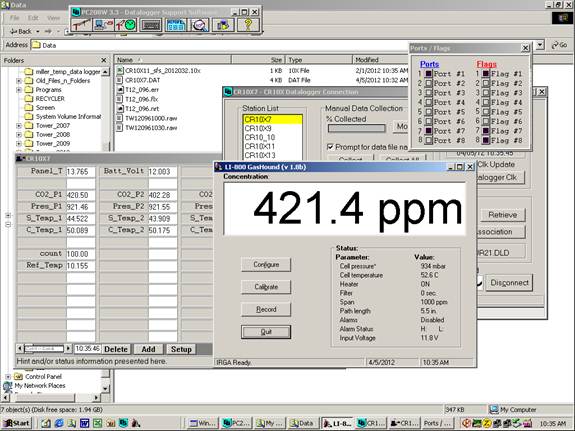Open the PC208W Report tool (blue grid icon)

pos(176,25)
